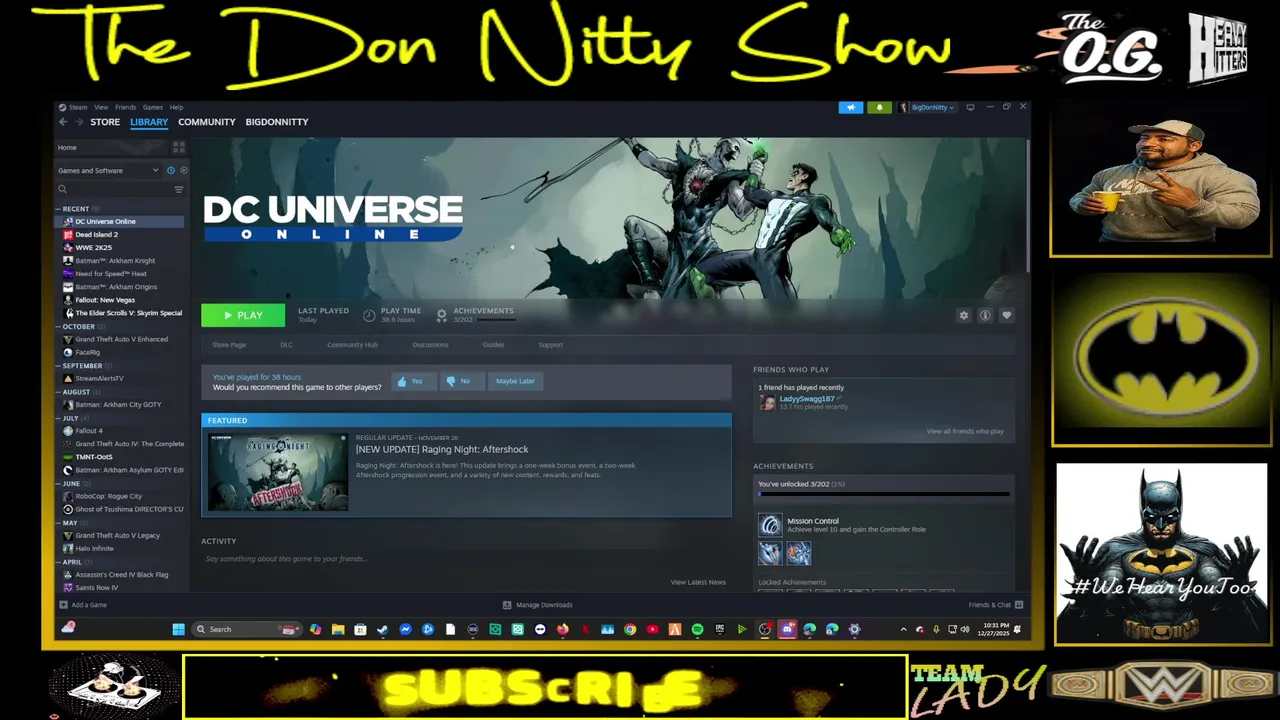Open Chrome from the taskbar

630,630
